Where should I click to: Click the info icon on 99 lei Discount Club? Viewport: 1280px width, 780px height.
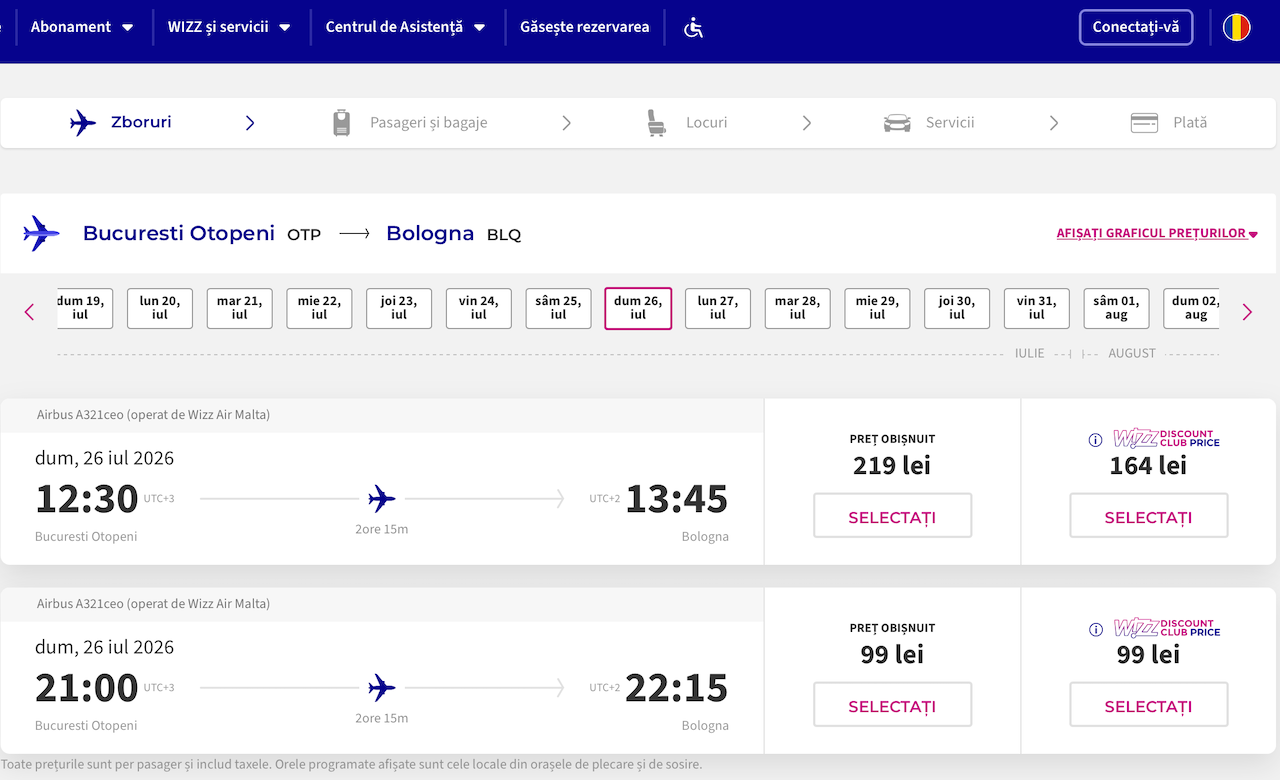tap(1095, 630)
